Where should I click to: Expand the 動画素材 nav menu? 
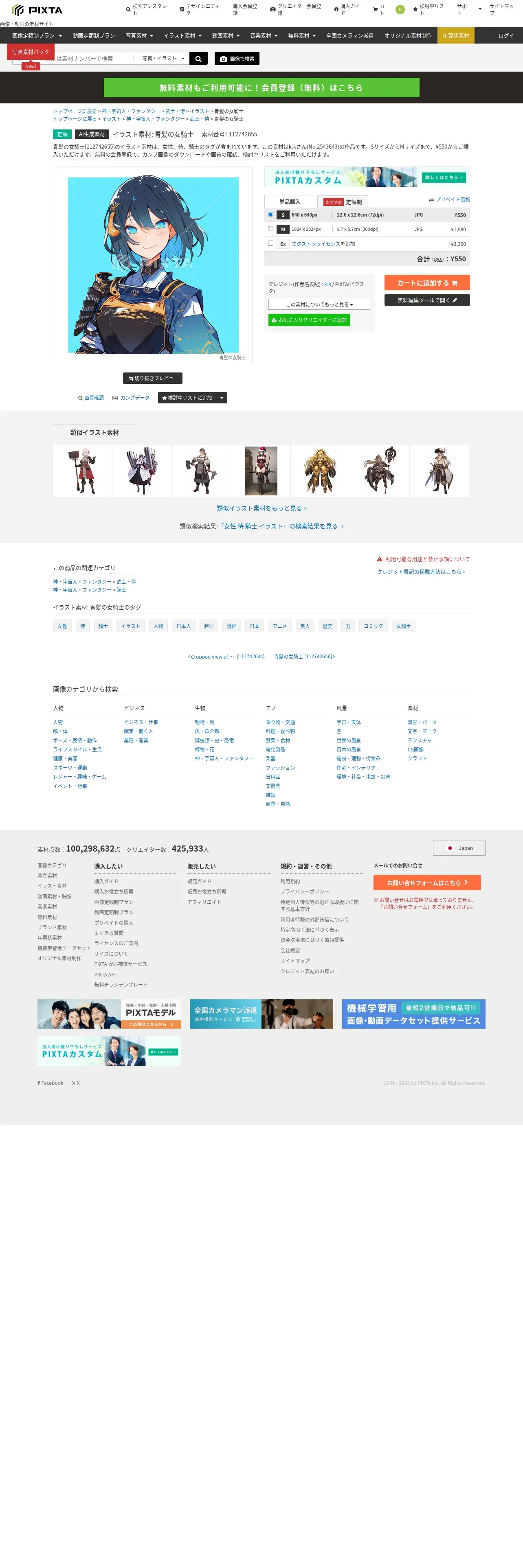tap(225, 35)
